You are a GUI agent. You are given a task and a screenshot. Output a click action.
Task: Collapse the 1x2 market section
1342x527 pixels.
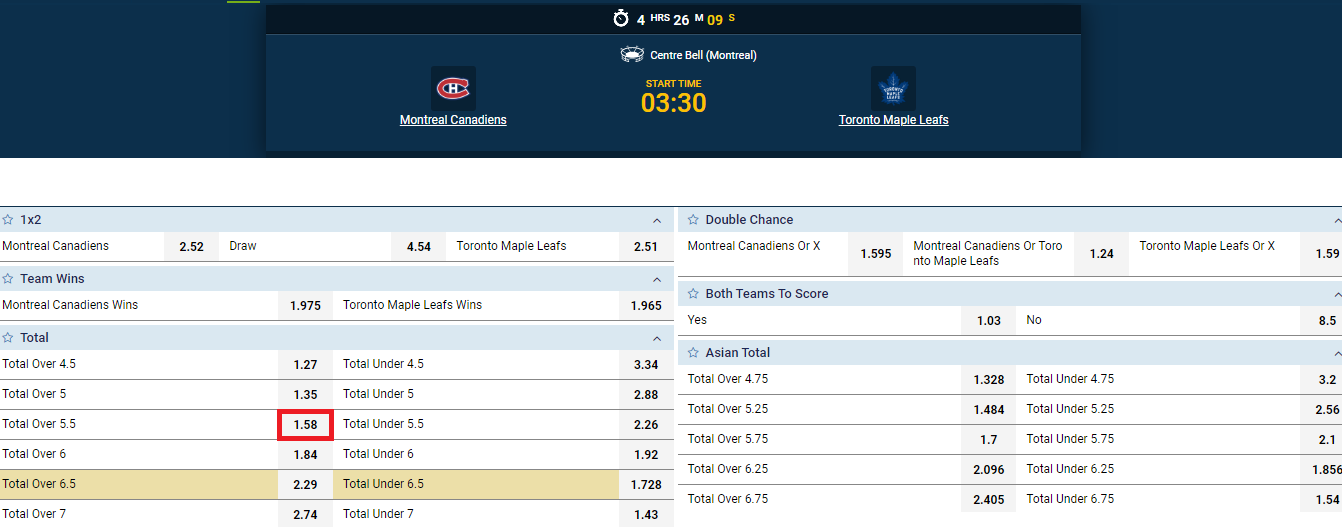pos(657,220)
